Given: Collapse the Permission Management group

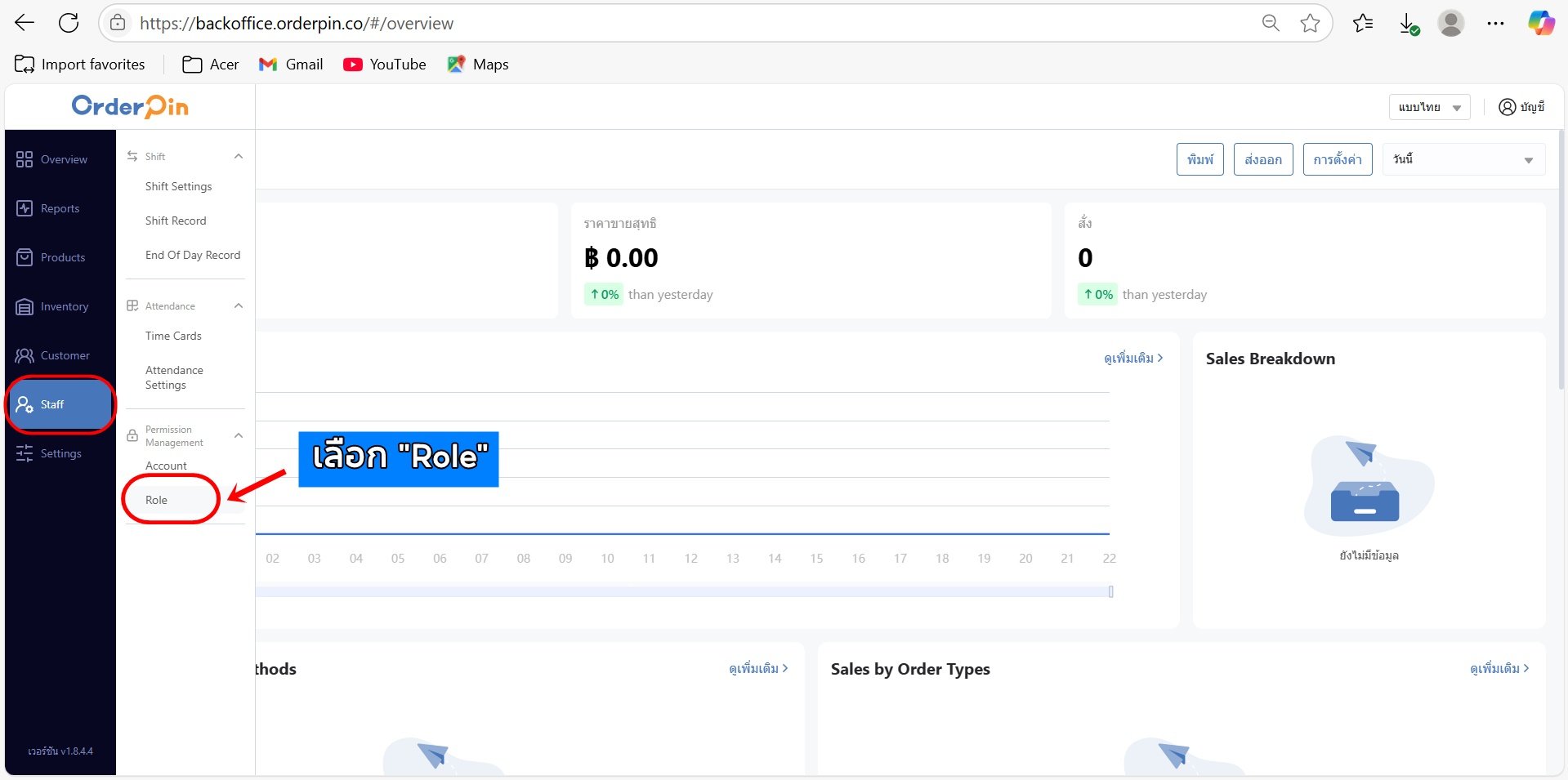Looking at the screenshot, I should (x=239, y=435).
